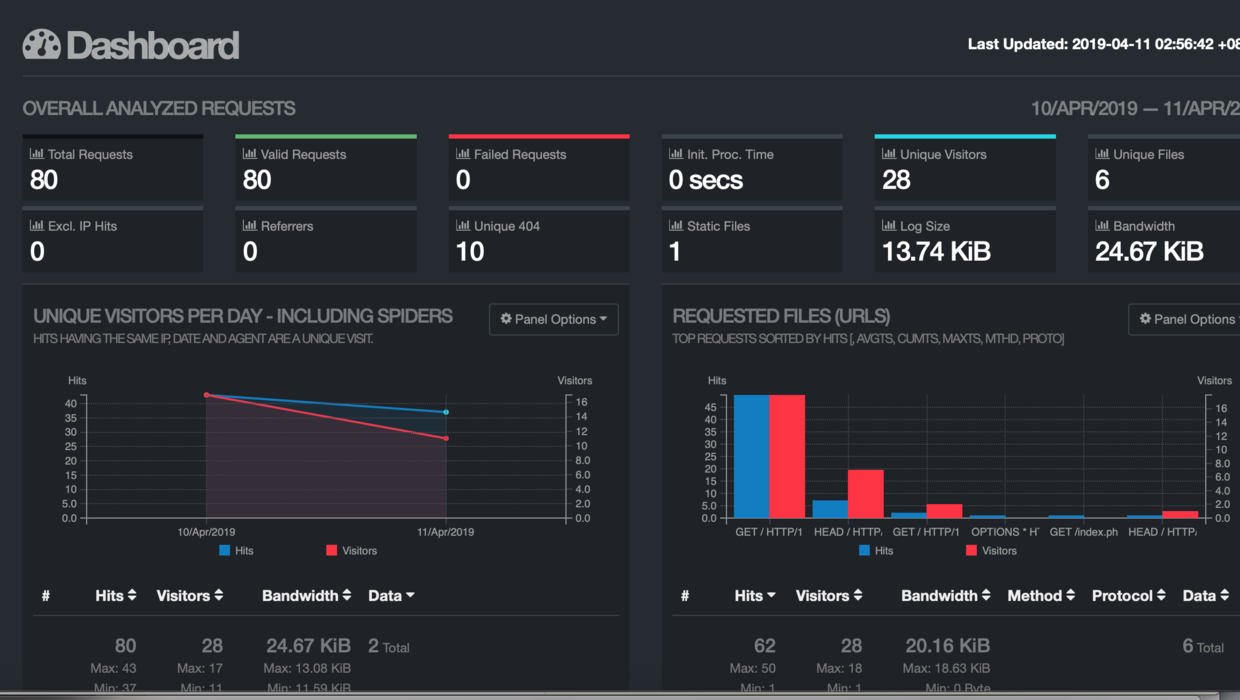
Task: Open Data column dropdown in visitors table
Action: (x=391, y=595)
